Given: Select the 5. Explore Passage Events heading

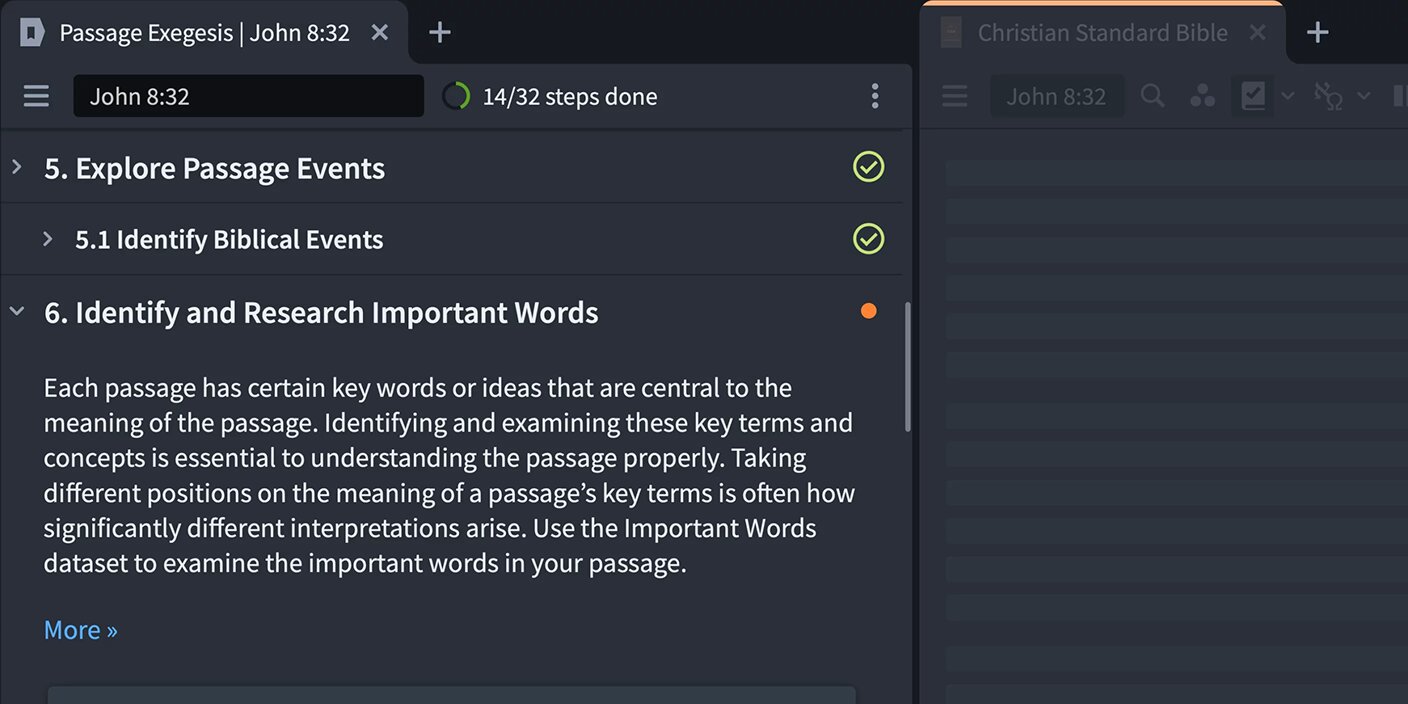Looking at the screenshot, I should 214,168.
